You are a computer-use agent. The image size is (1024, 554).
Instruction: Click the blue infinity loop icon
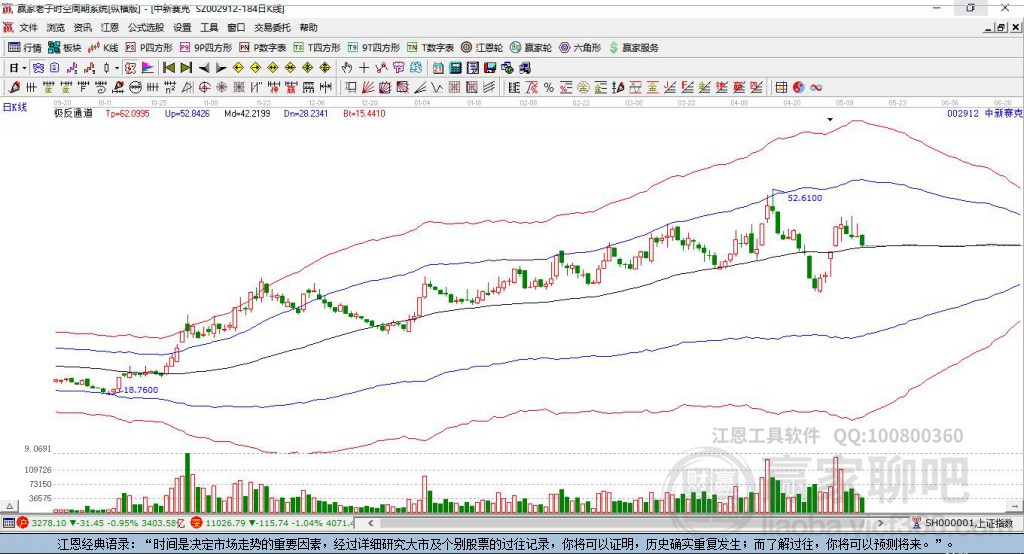pos(816,87)
